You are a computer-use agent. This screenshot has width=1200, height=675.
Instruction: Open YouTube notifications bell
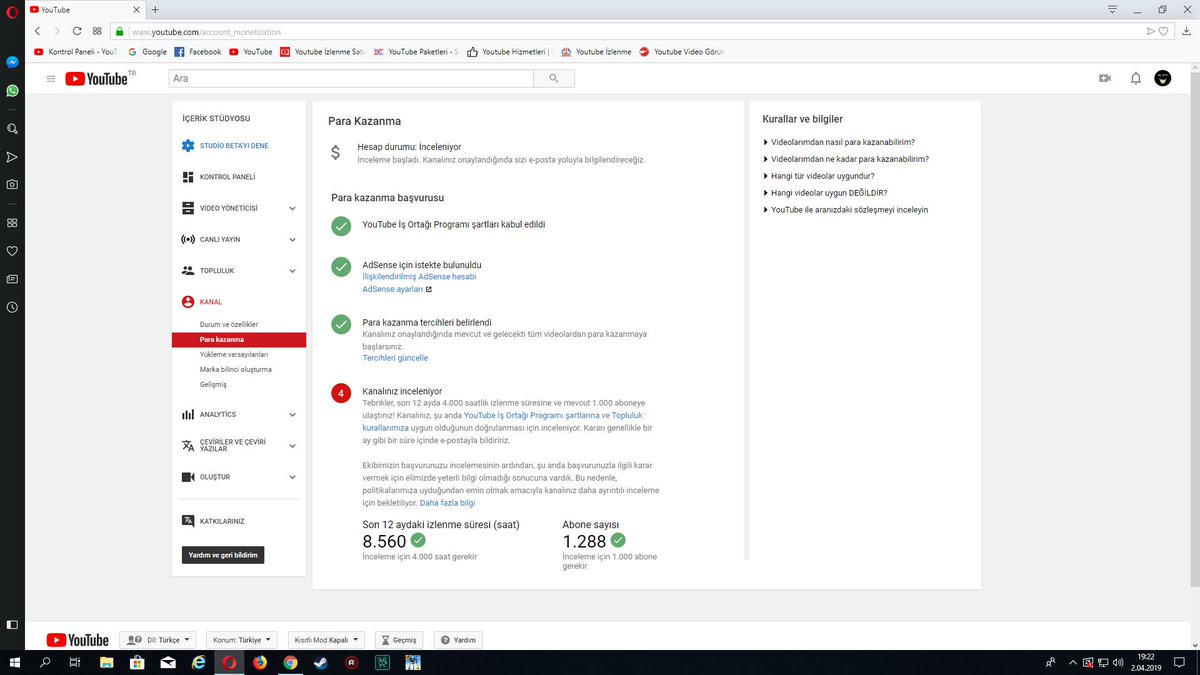(x=1135, y=78)
